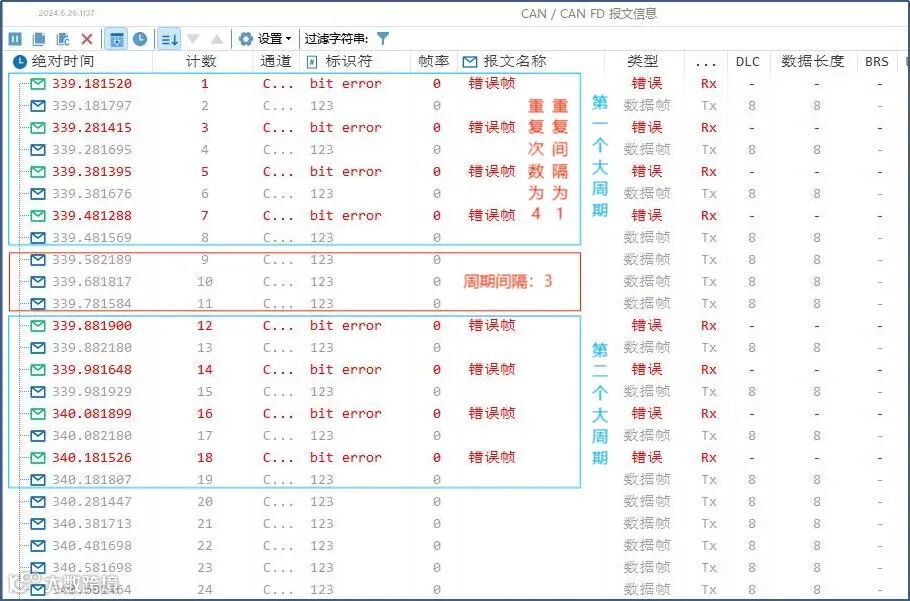Click envelope icon of row 339.582189
This screenshot has height=601, width=910.
click(x=38, y=260)
